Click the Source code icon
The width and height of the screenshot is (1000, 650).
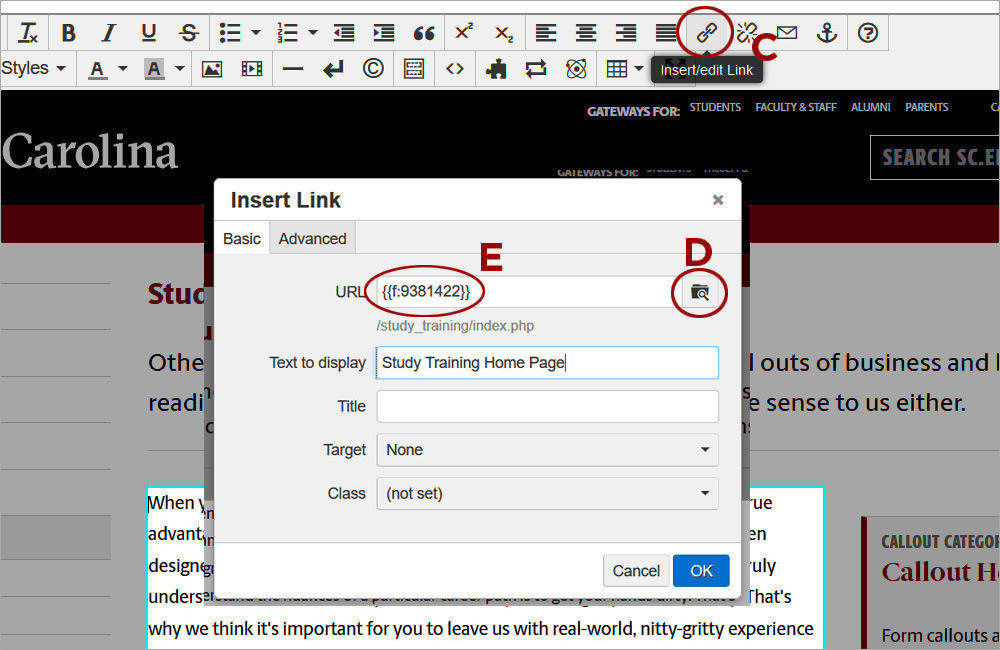click(452, 68)
